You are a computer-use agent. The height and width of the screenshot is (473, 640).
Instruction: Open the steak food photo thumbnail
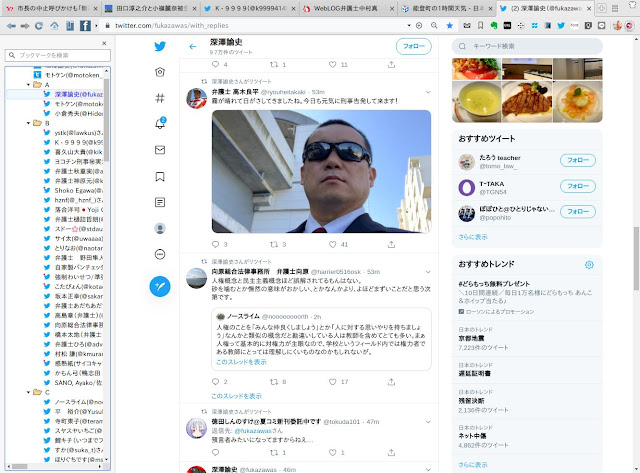pos(527,102)
